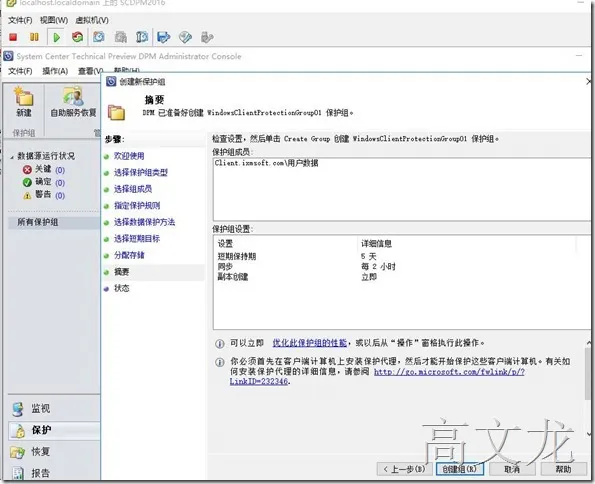This screenshot has height=484, width=595.
Task: Close the 创建新保护组 dialog
Action: click(x=589, y=81)
